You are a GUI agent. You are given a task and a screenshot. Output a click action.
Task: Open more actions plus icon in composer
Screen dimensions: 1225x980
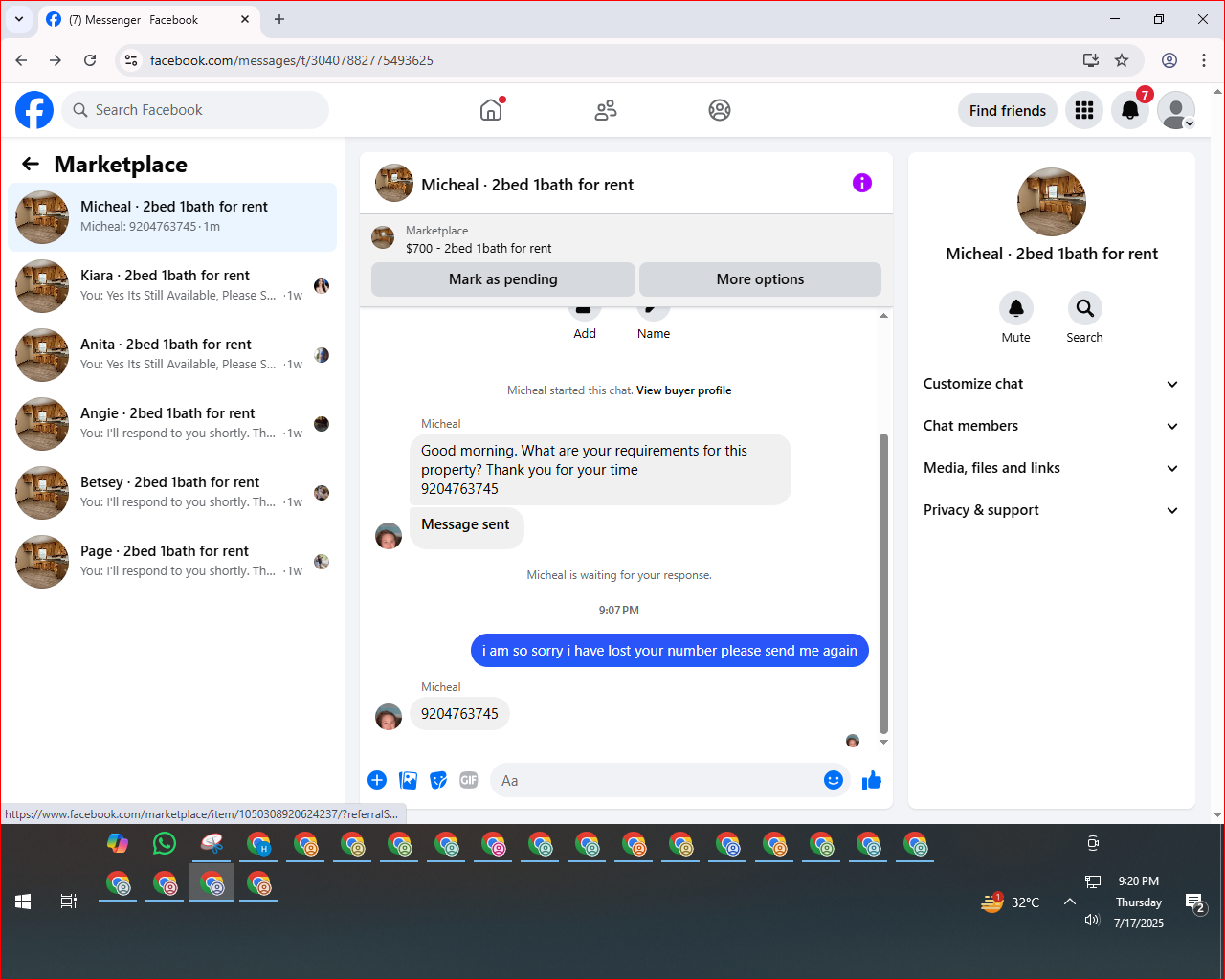coord(377,780)
